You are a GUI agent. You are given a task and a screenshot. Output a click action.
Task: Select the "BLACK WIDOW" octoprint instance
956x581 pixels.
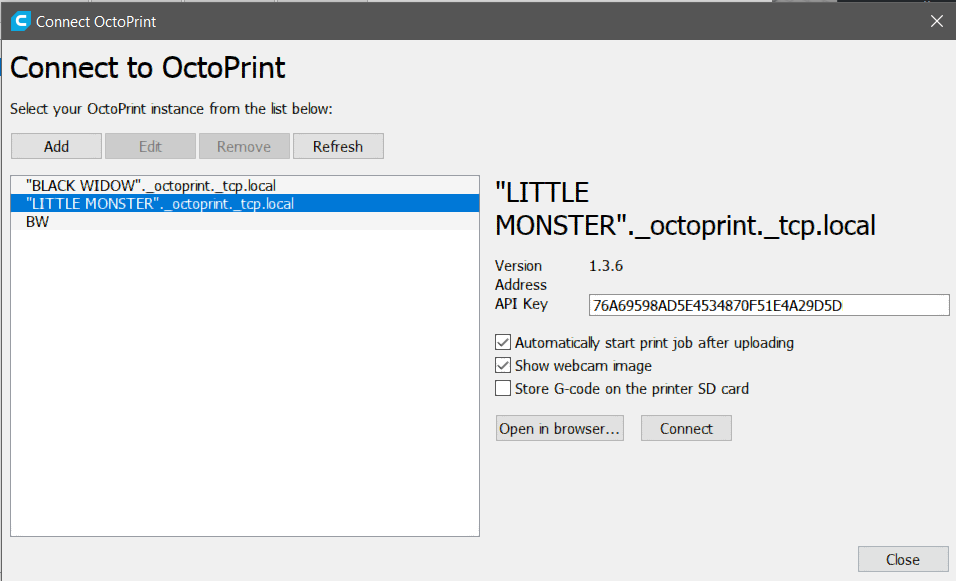tap(245, 185)
